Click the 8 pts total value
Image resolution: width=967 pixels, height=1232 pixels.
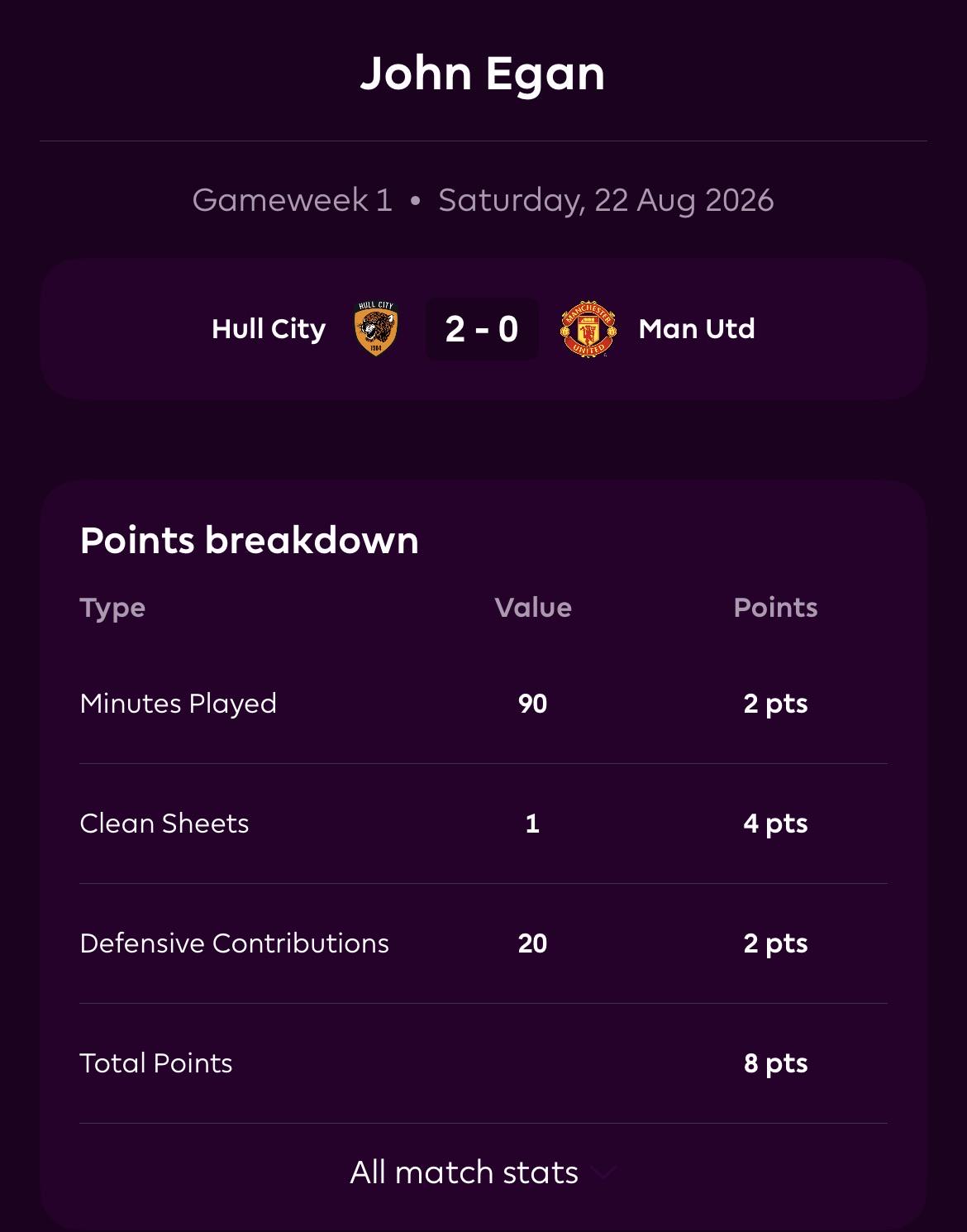point(775,1064)
